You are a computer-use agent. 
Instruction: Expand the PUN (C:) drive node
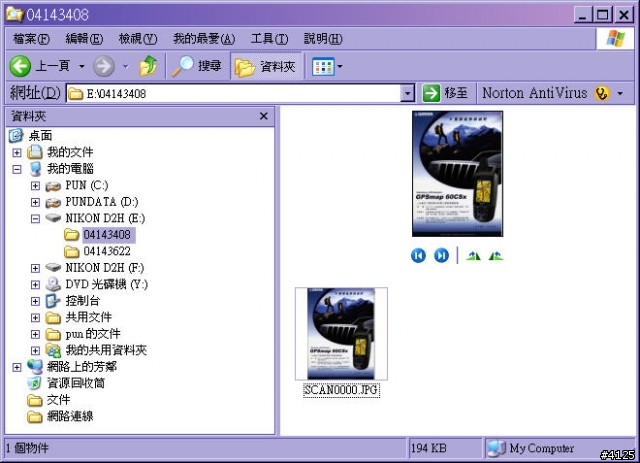click(x=36, y=186)
